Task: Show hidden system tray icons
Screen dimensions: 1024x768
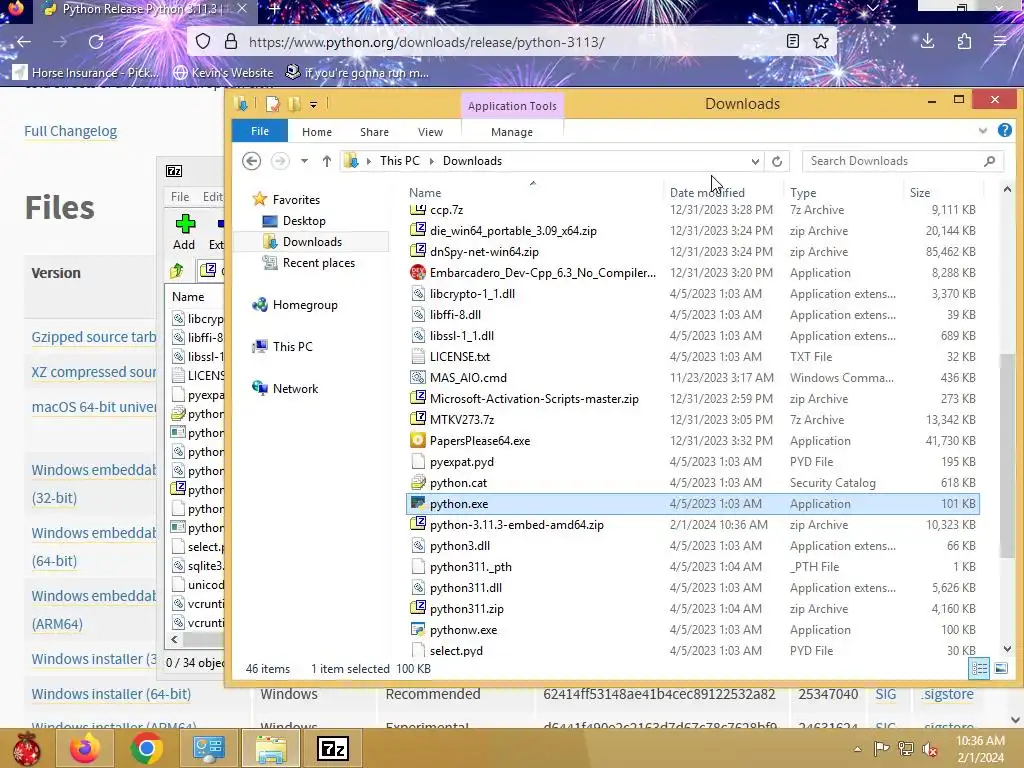Action: [x=857, y=749]
